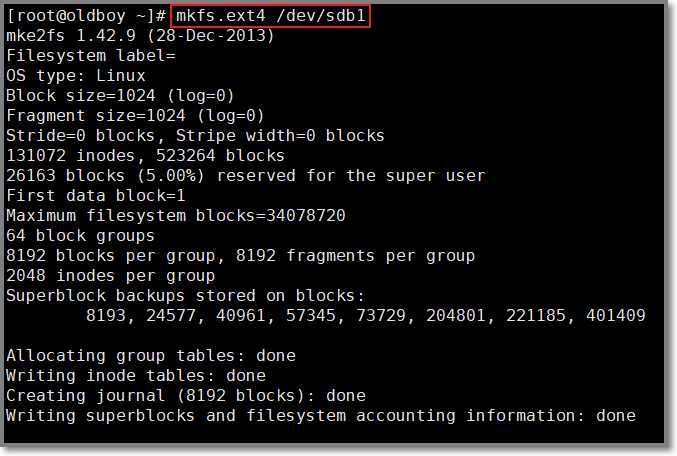This screenshot has width=677, height=456.
Task: Click superblock backup number 401409
Action: coord(616,316)
